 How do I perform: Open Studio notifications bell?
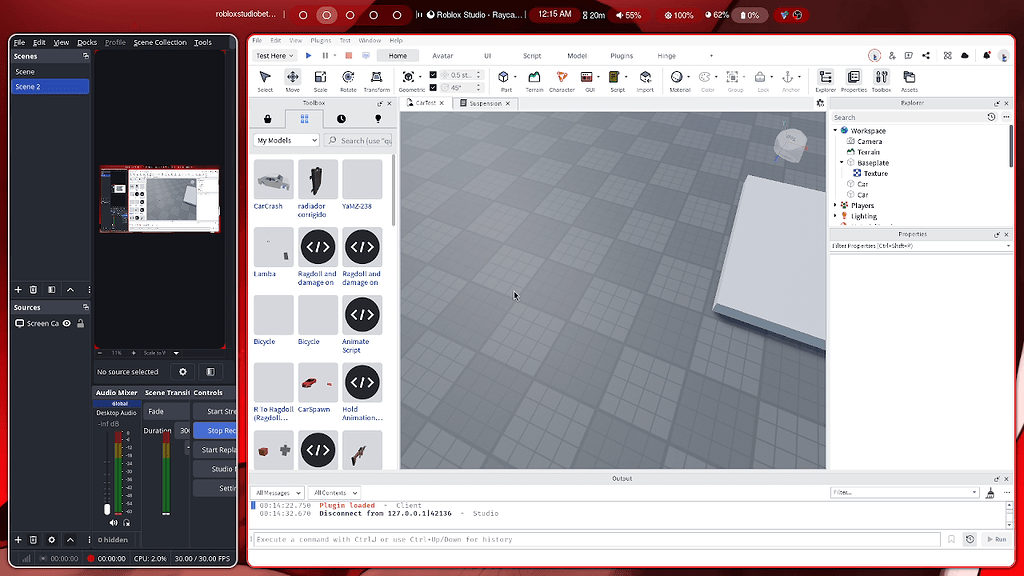[987, 56]
